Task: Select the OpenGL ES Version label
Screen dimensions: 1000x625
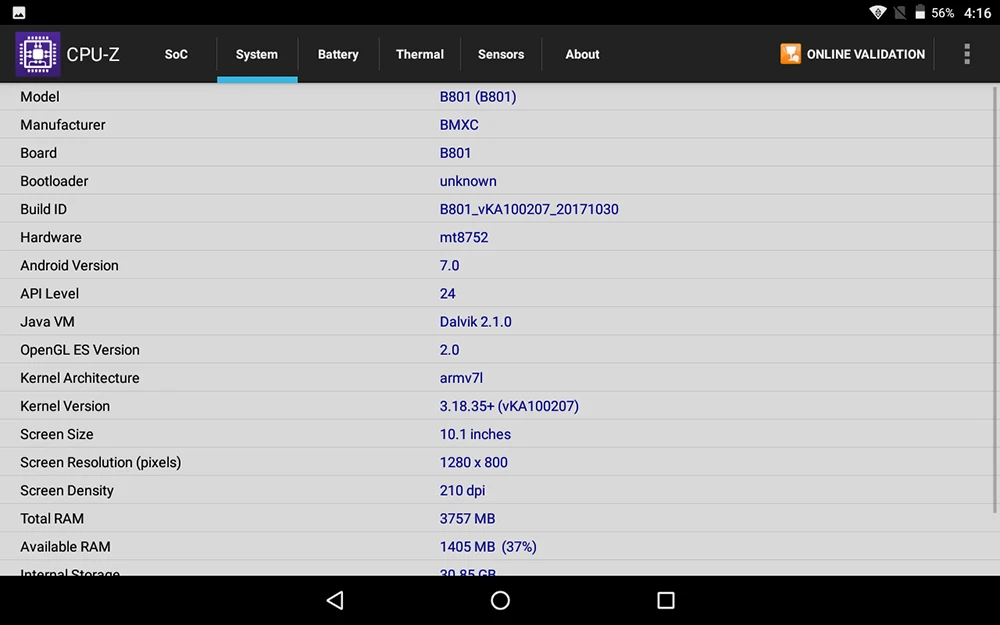Action: (80, 349)
